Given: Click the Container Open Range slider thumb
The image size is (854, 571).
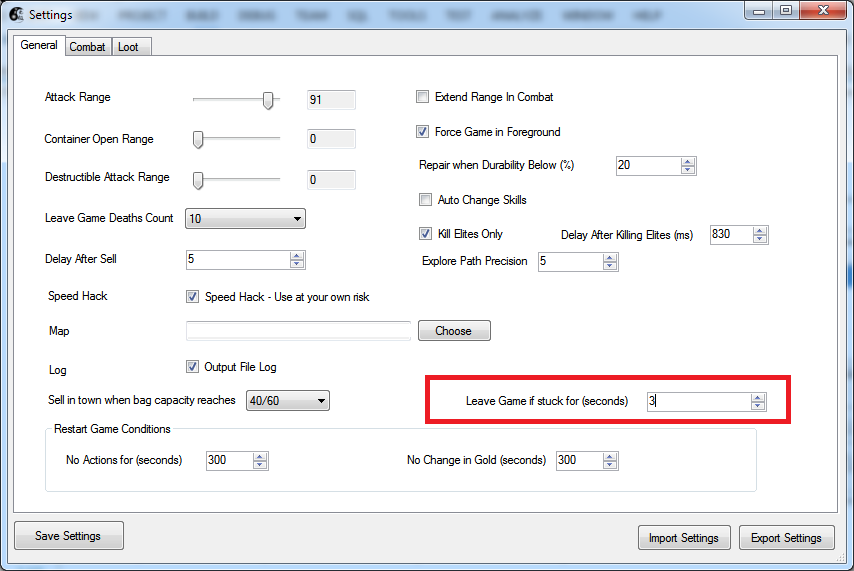Looking at the screenshot, I should [198, 139].
